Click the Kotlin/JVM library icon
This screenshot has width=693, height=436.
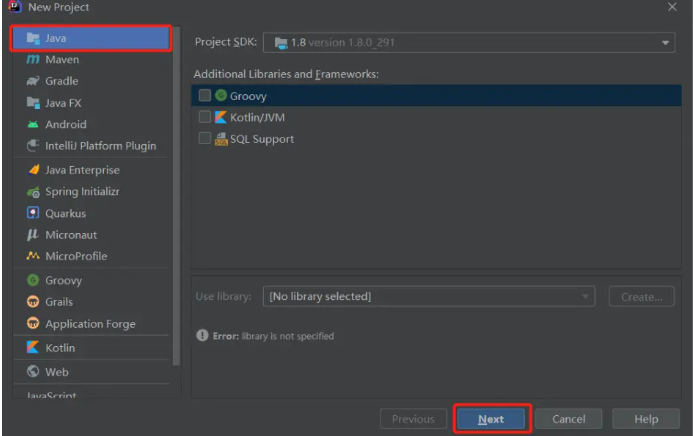[x=221, y=117]
